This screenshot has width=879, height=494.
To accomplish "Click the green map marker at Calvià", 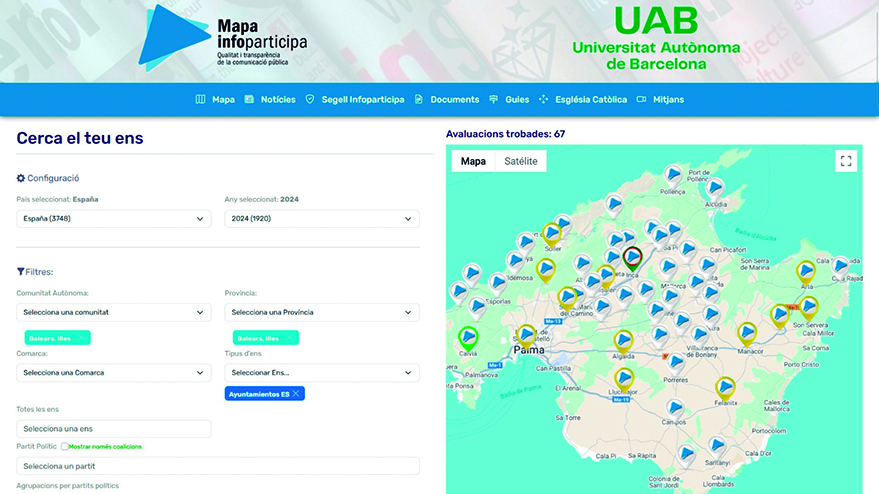I will pos(467,338).
